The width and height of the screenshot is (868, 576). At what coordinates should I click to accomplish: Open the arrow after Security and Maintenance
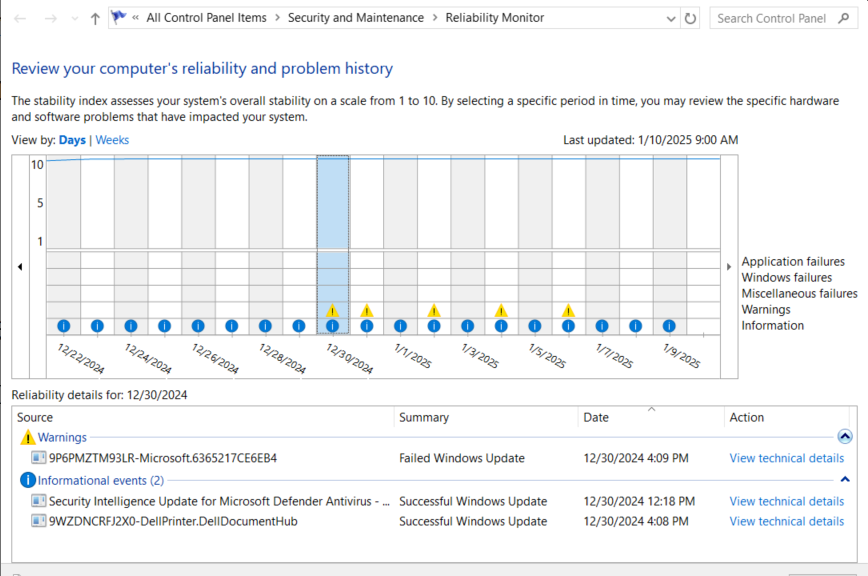point(435,18)
